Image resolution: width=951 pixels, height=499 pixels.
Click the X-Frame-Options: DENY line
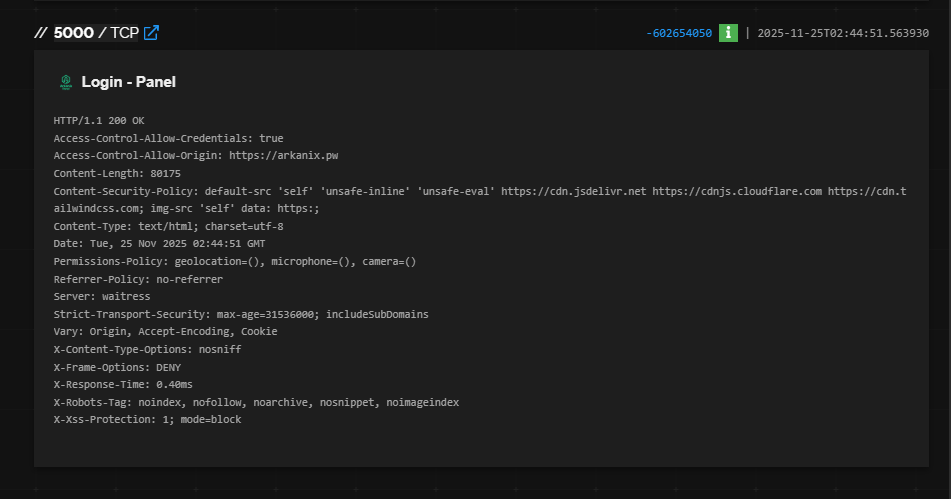pos(117,367)
